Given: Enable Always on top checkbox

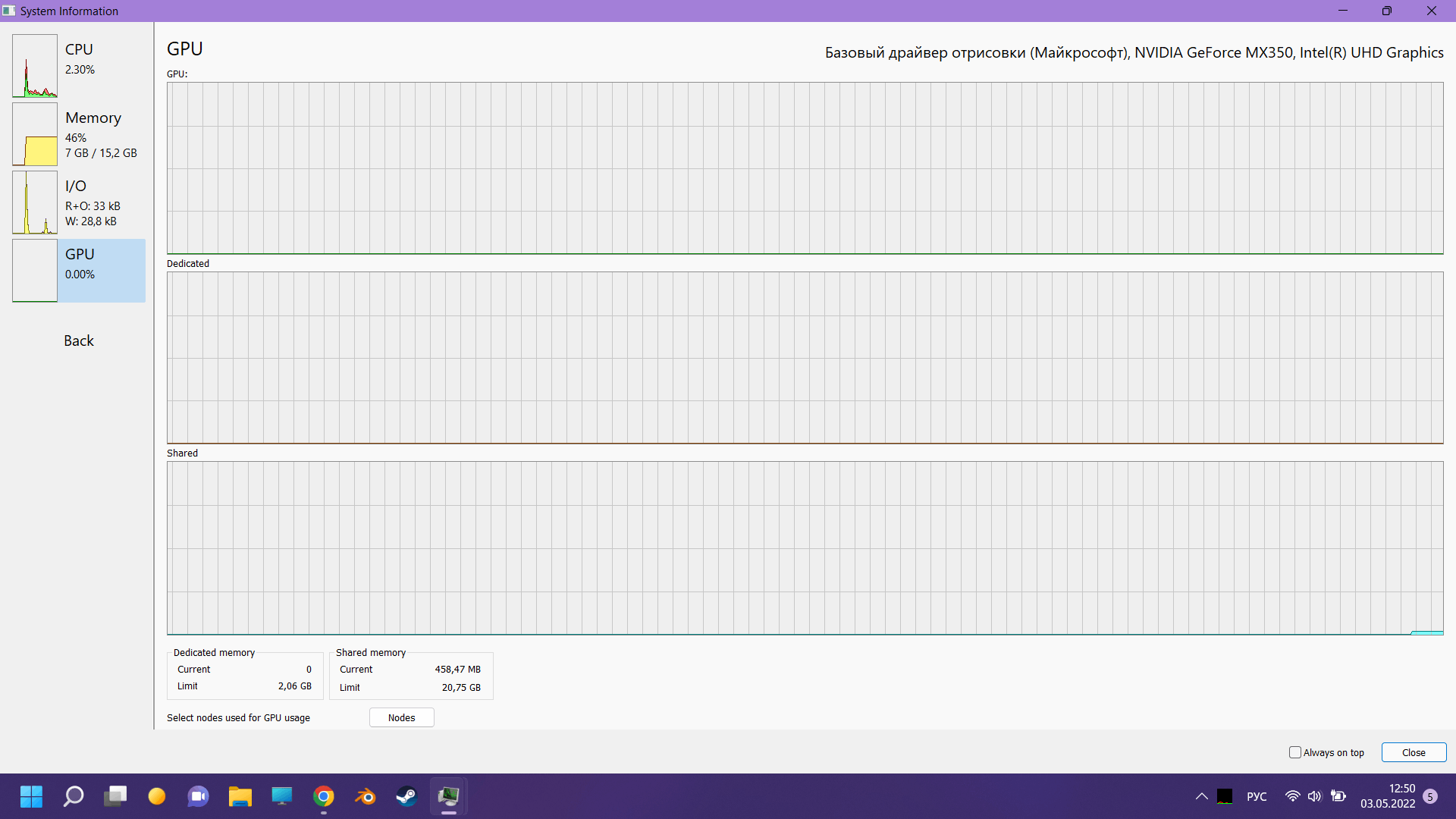Looking at the screenshot, I should pos(1295,753).
